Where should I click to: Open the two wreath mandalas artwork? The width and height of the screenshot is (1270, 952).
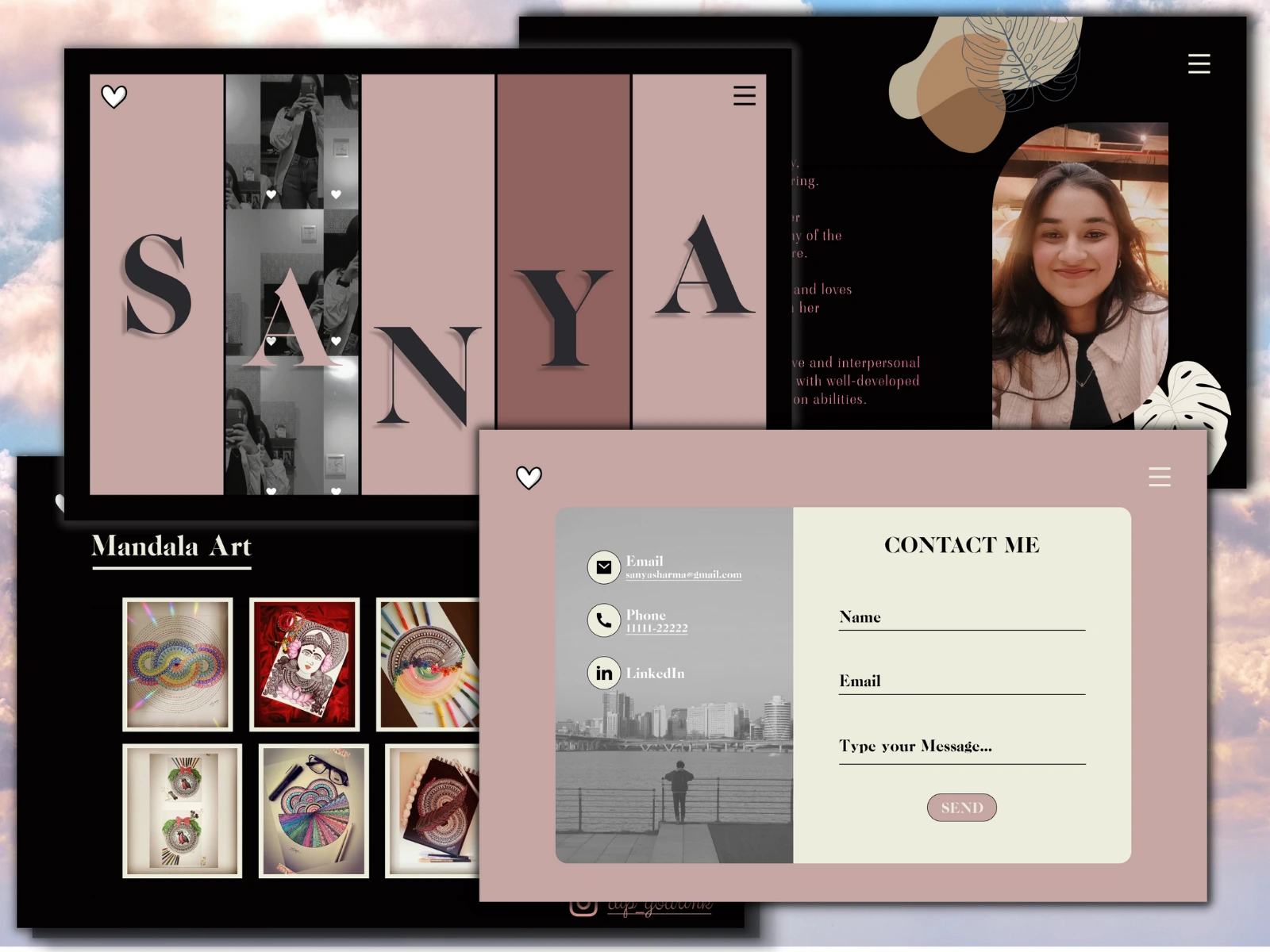coord(183,811)
